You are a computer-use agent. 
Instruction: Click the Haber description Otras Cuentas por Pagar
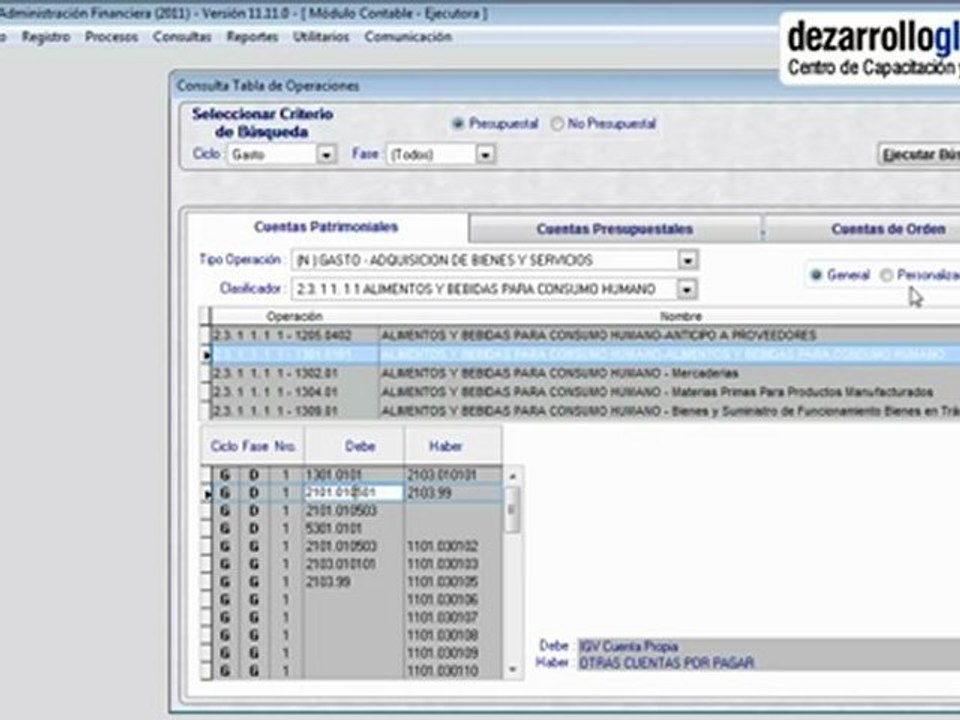[768, 662]
